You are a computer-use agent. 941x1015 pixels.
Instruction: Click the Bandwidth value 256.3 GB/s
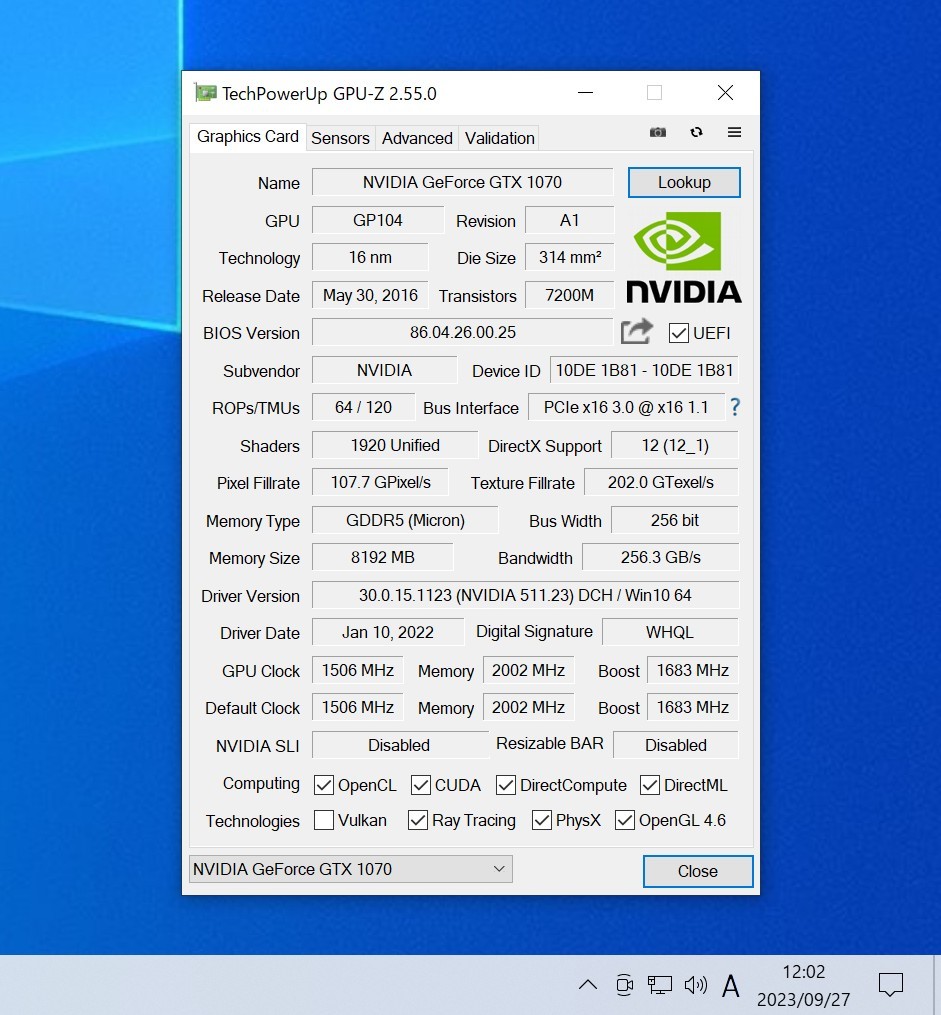click(661, 557)
